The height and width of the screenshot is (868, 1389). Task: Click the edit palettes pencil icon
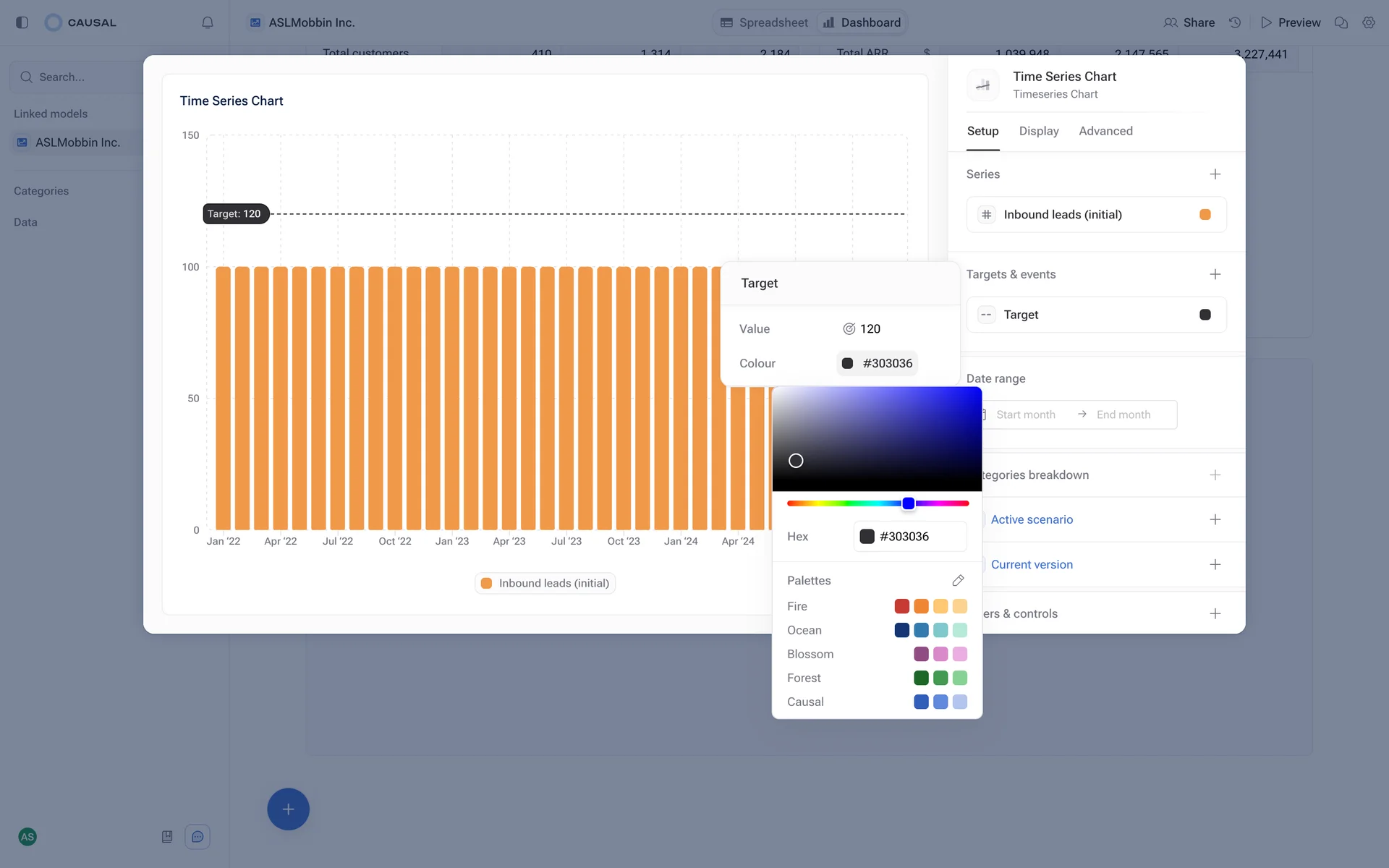(958, 580)
